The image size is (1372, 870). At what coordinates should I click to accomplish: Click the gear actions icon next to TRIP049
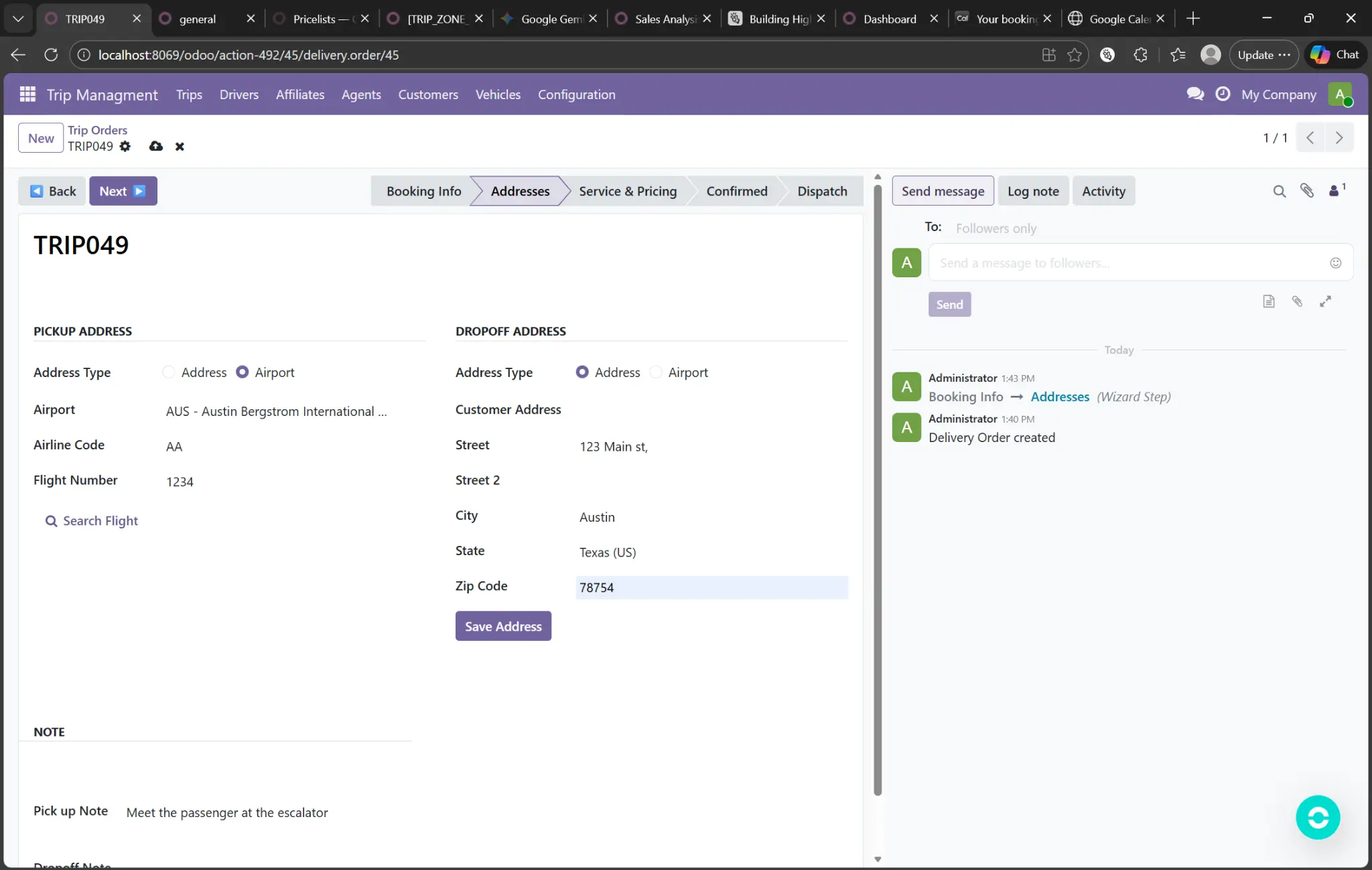click(125, 146)
